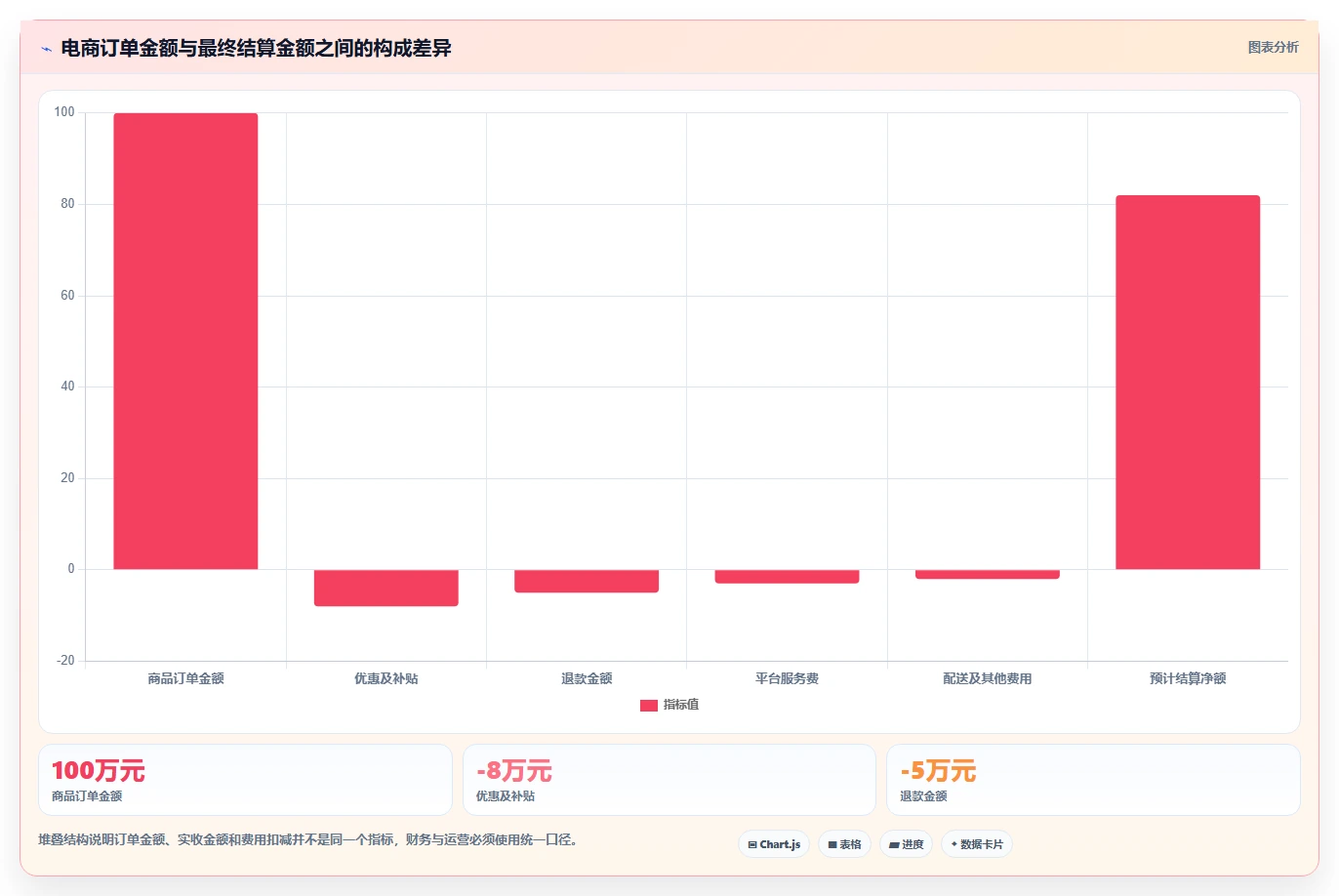This screenshot has width=1339, height=896.
Task: Click the 商品订单金额 x-axis label
Action: pos(185,678)
